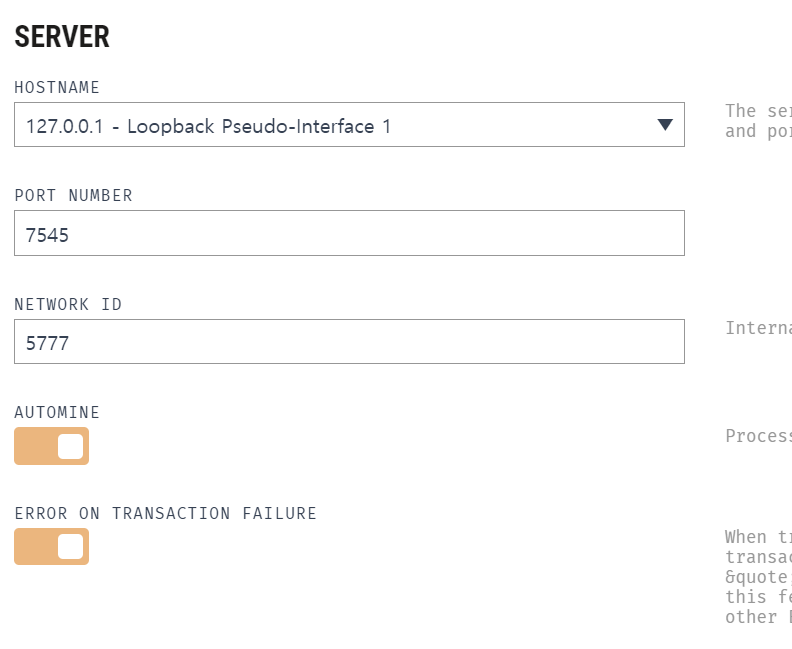Viewport: 792px width, 649px height.
Task: Click the white knob of the Error toggle
Action: pyautogui.click(x=70, y=546)
